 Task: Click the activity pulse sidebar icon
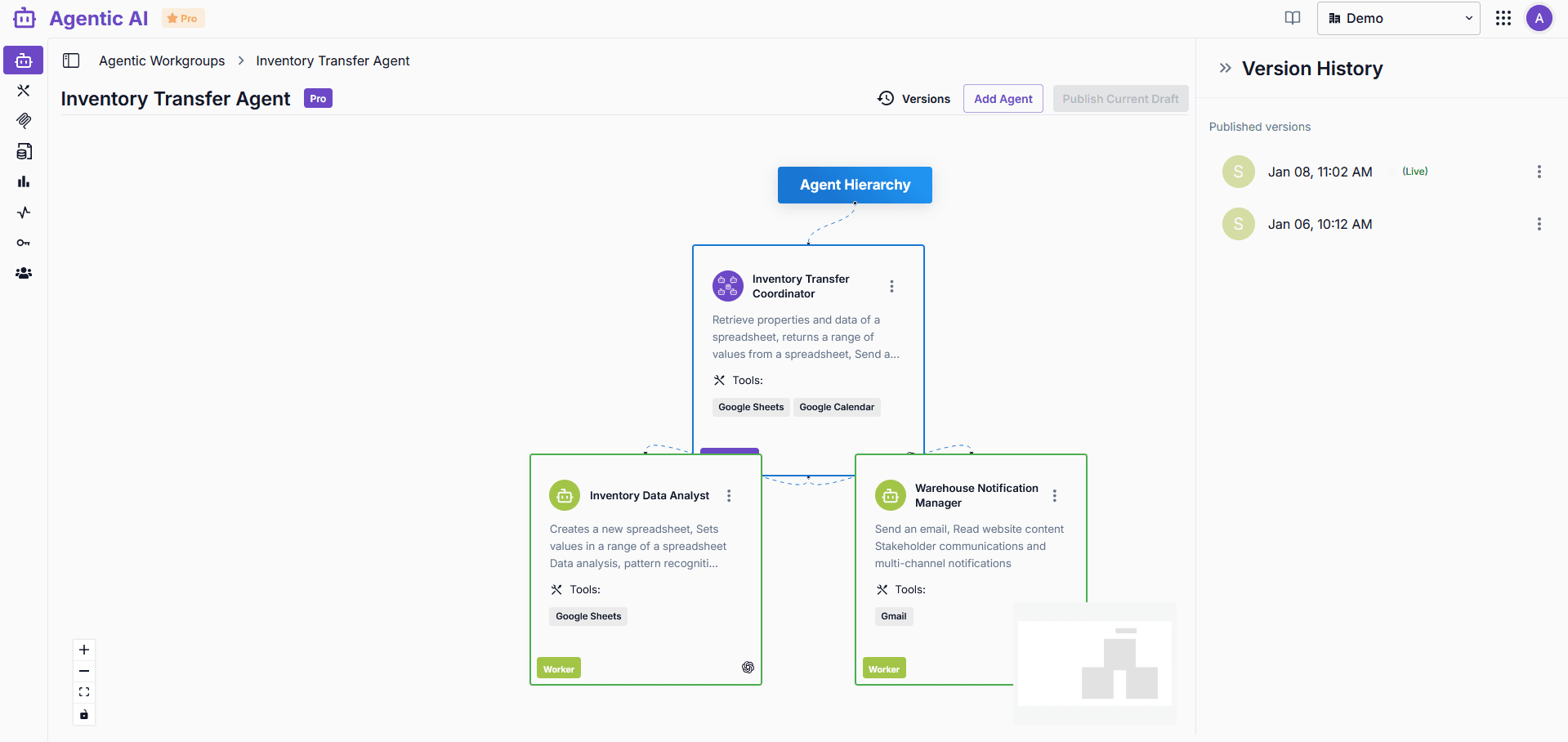(24, 212)
